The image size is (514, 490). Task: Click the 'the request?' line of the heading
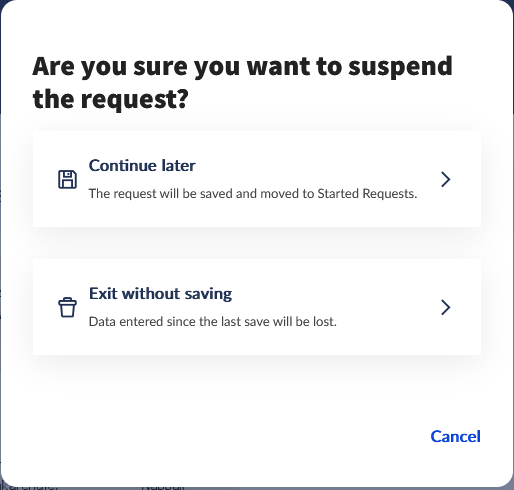[111, 99]
